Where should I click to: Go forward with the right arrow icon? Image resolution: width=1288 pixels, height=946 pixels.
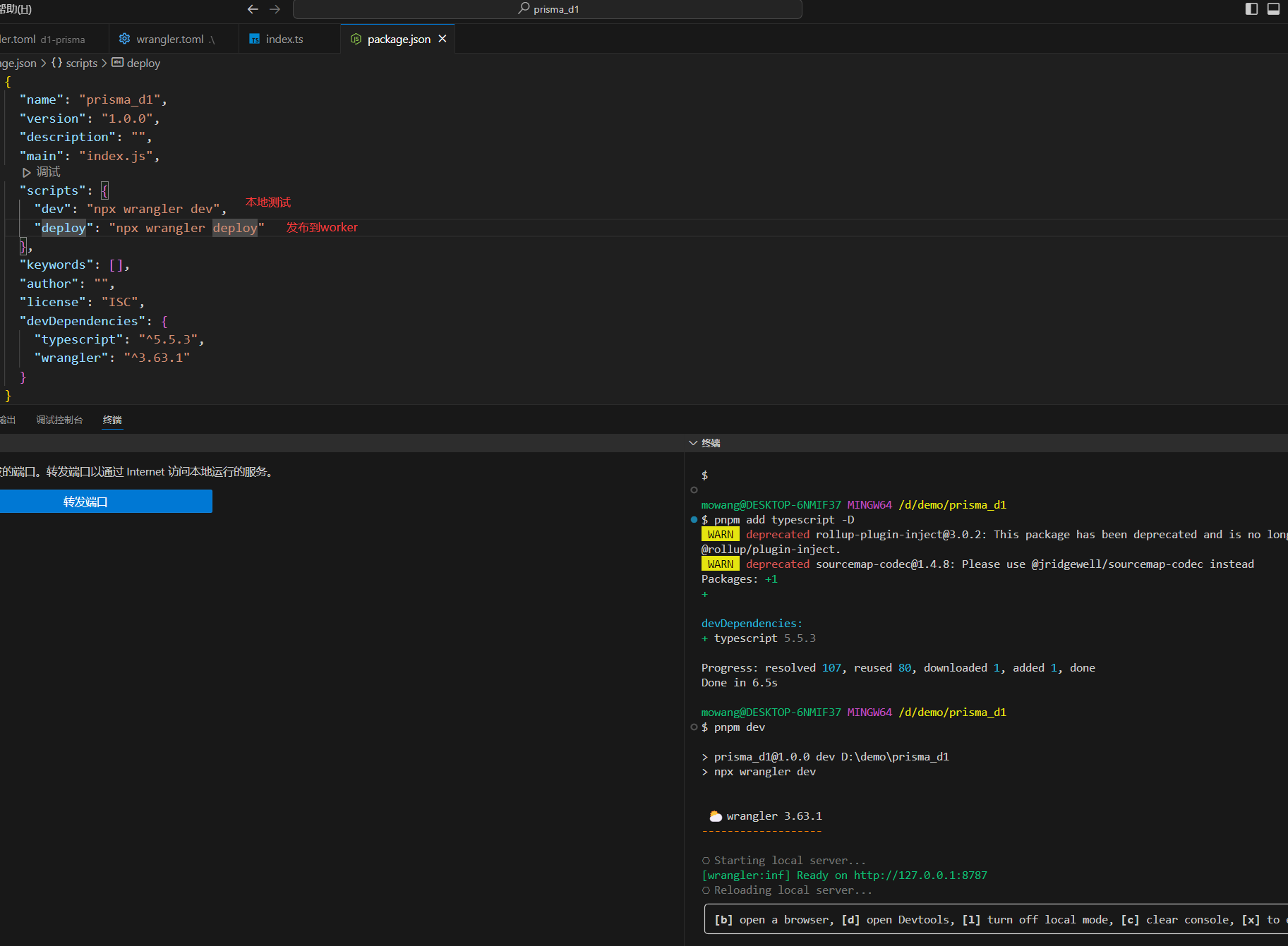[275, 9]
